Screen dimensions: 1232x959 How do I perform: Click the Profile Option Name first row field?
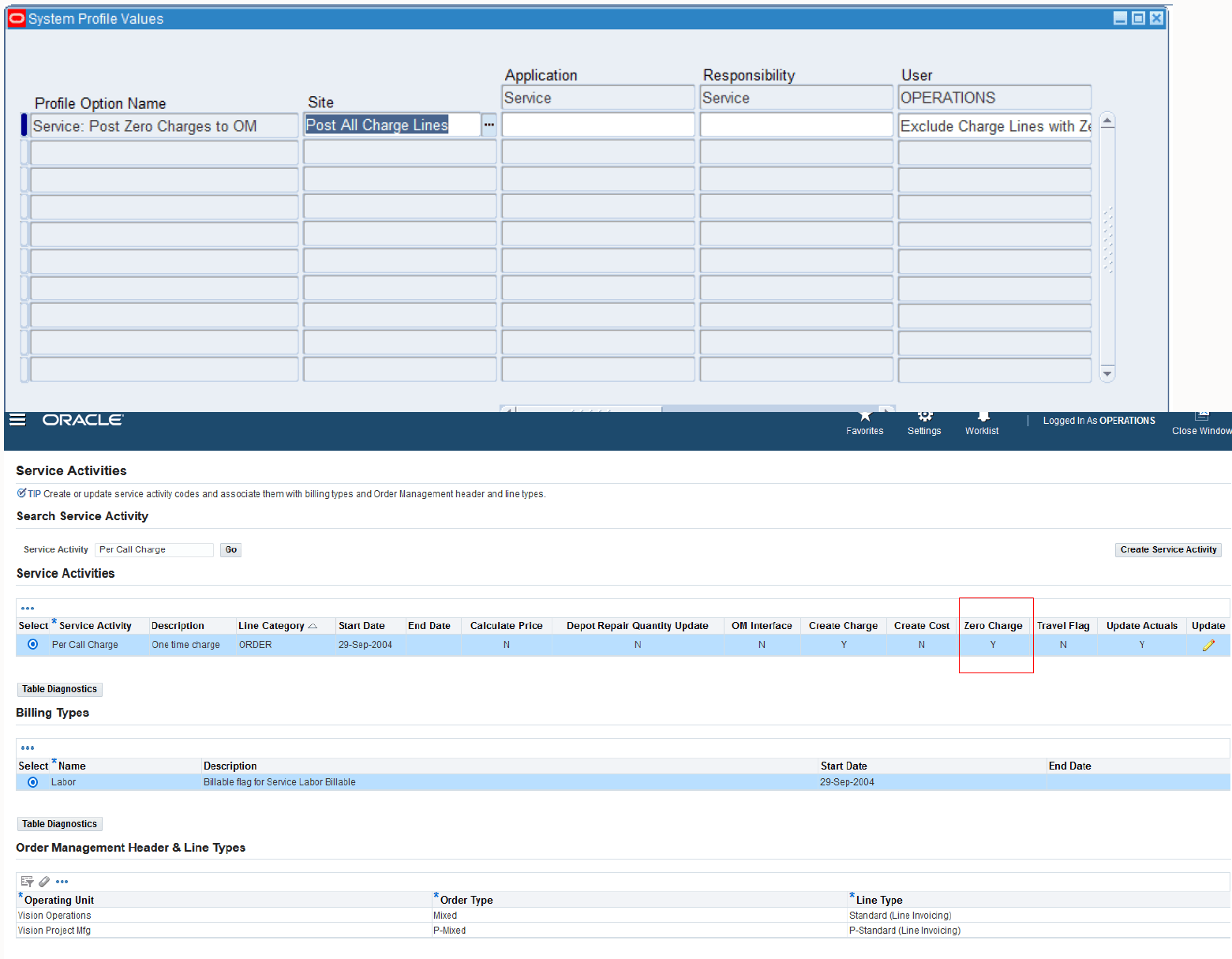[x=164, y=126]
